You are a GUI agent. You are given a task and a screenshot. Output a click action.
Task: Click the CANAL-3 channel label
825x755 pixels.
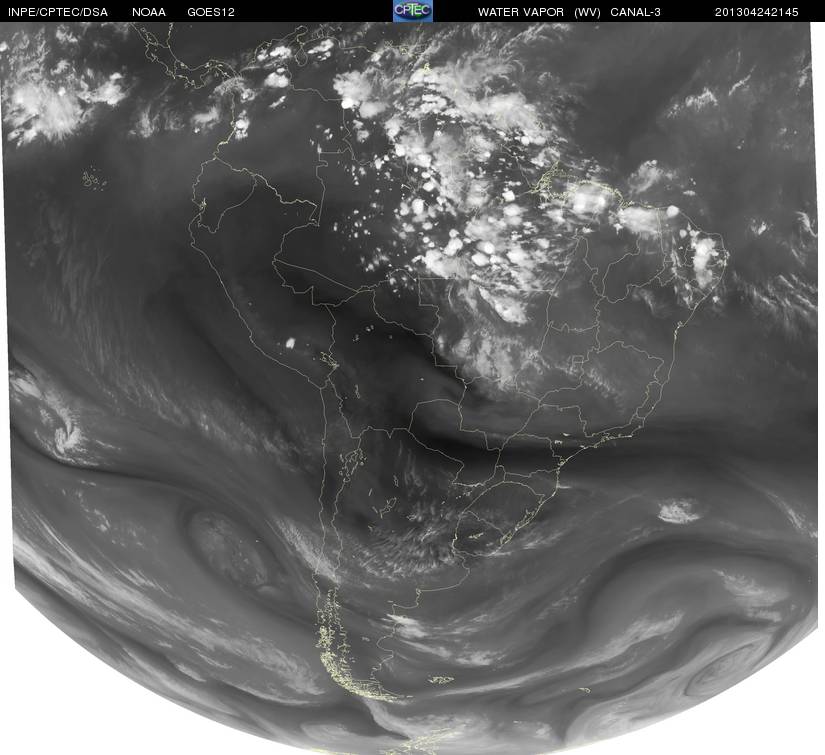click(635, 12)
